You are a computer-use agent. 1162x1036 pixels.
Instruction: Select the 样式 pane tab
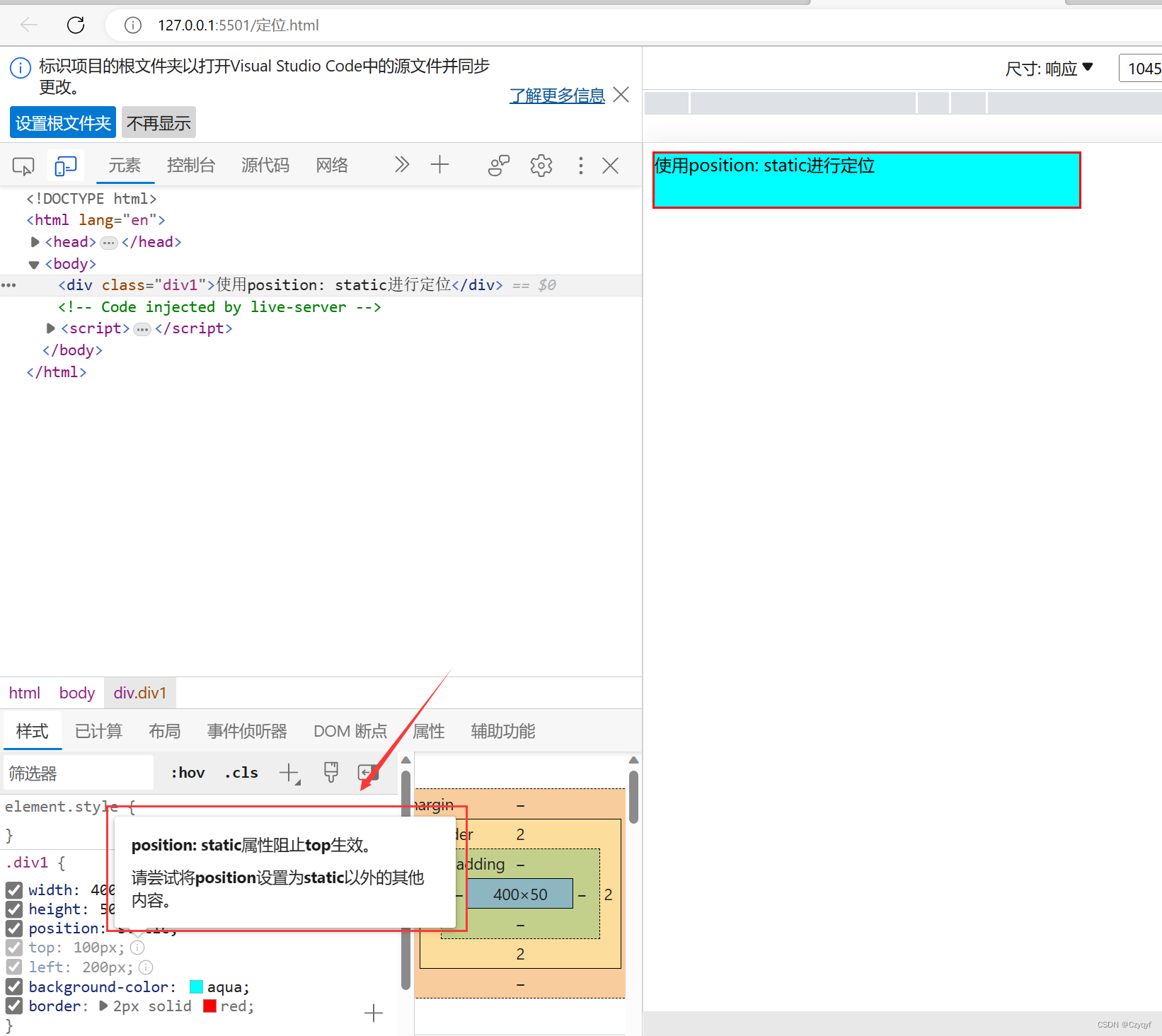click(x=33, y=731)
